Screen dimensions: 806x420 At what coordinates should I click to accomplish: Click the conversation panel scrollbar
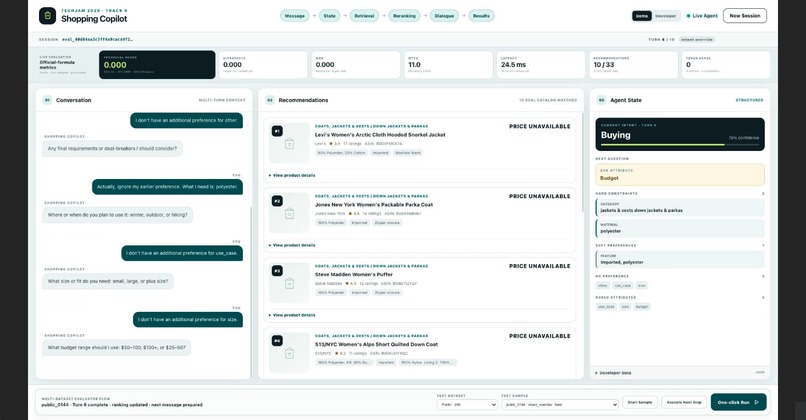(250, 293)
